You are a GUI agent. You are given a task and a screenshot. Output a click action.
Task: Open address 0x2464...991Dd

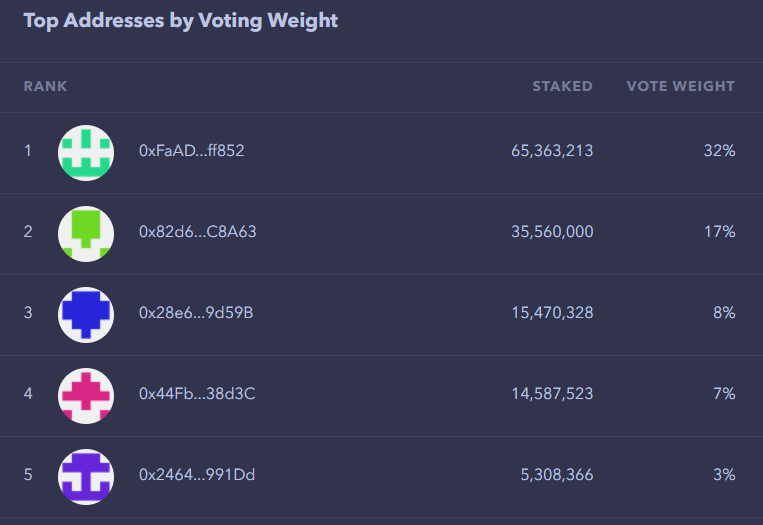[197, 474]
